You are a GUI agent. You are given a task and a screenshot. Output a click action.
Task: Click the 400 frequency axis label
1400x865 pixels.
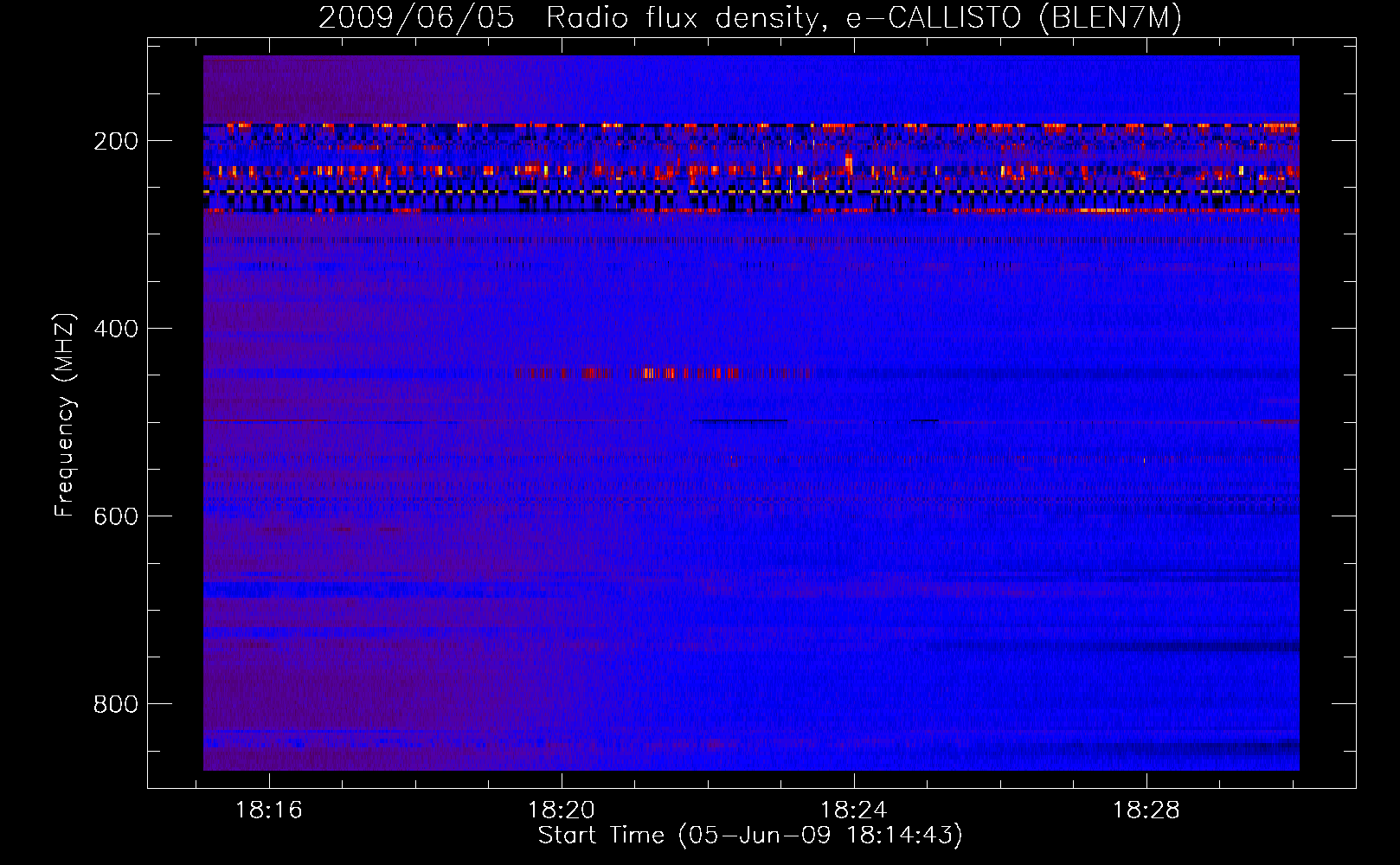116,329
